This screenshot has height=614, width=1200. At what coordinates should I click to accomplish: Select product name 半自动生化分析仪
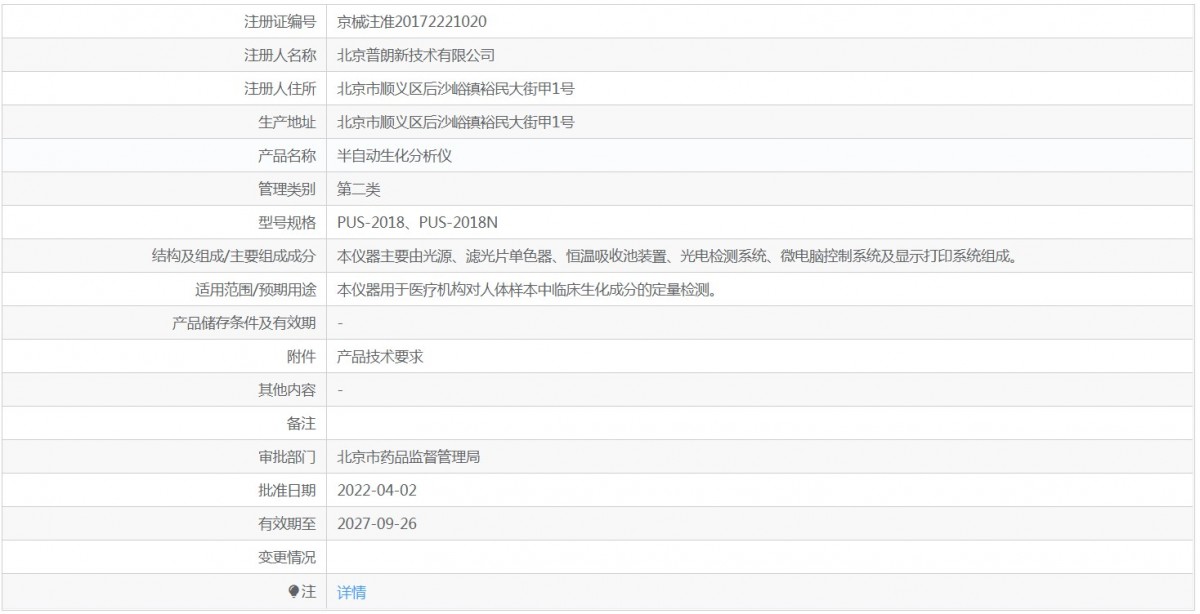coord(396,155)
